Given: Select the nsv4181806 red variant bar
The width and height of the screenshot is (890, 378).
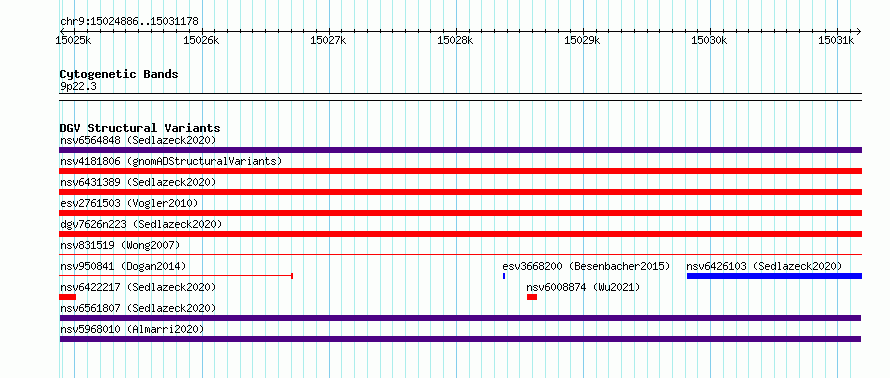Looking at the screenshot, I should 460,171.
